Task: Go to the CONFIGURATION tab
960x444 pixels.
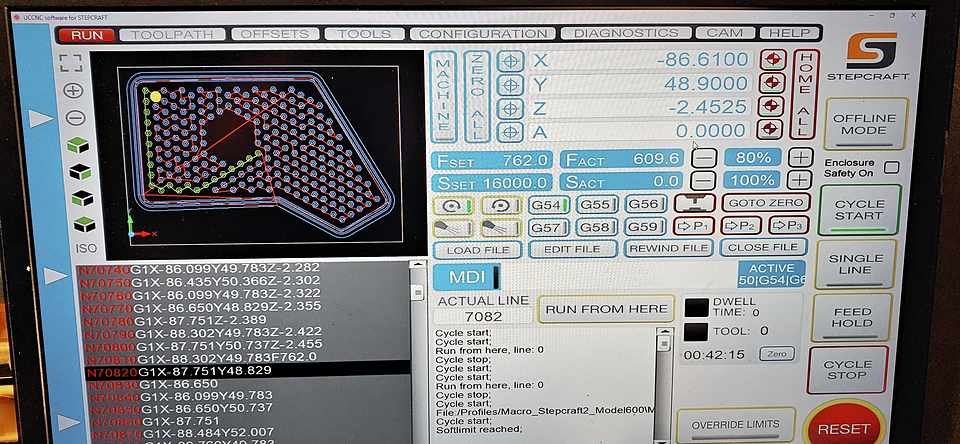Action: [483, 33]
